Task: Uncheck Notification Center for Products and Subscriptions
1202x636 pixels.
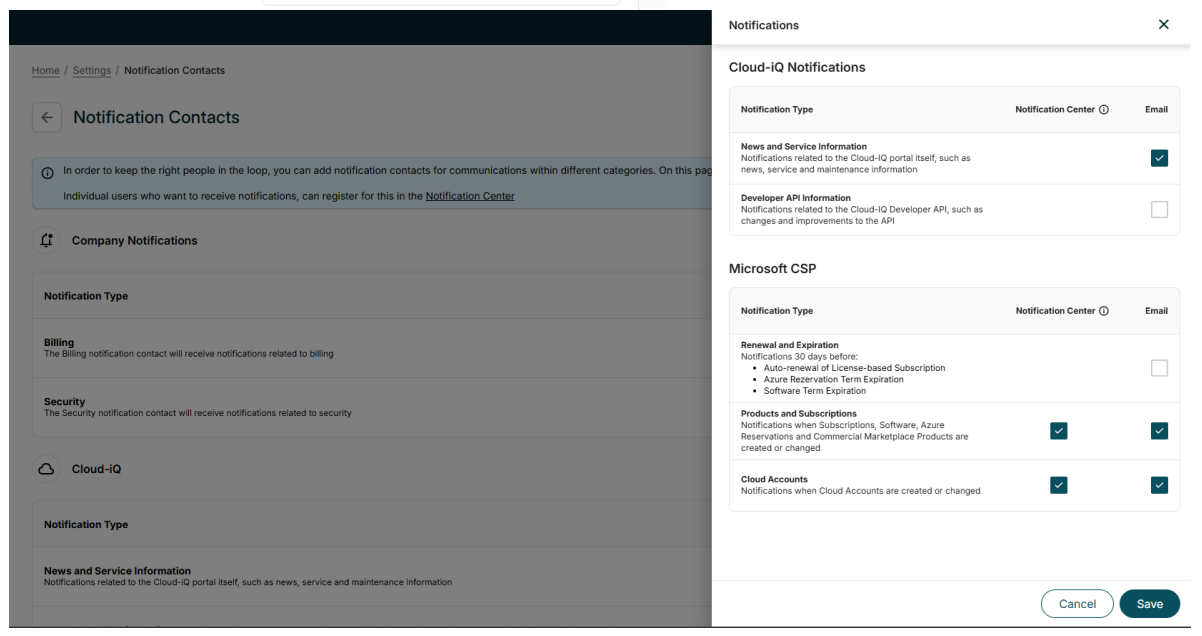Action: pos(1058,431)
